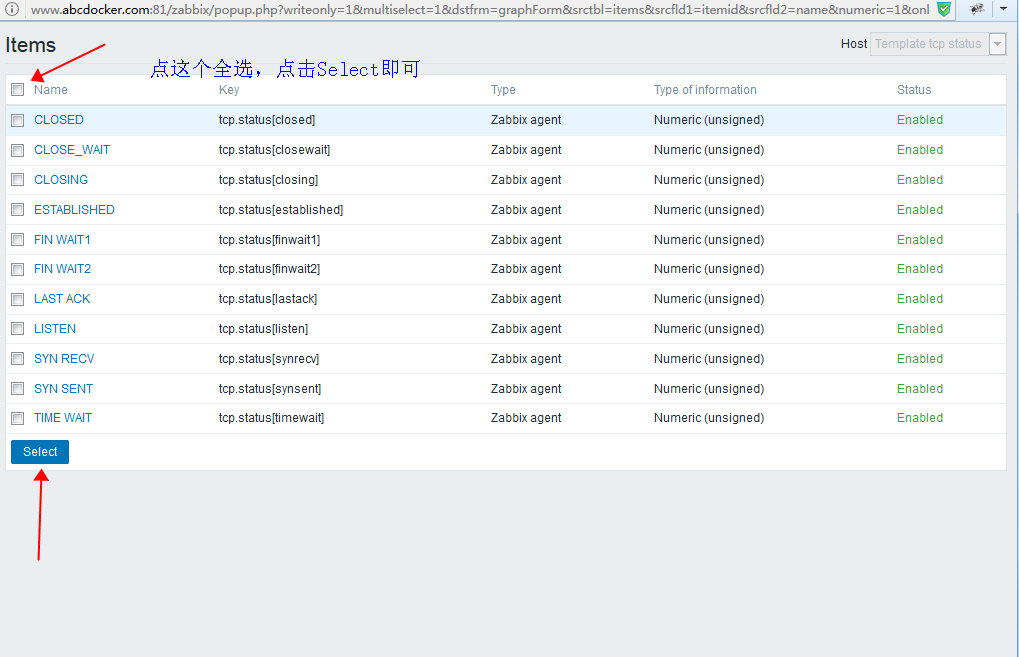Viewport: 1019px width, 657px height.
Task: Check the checkbox next to CLOSED
Action: point(17,120)
